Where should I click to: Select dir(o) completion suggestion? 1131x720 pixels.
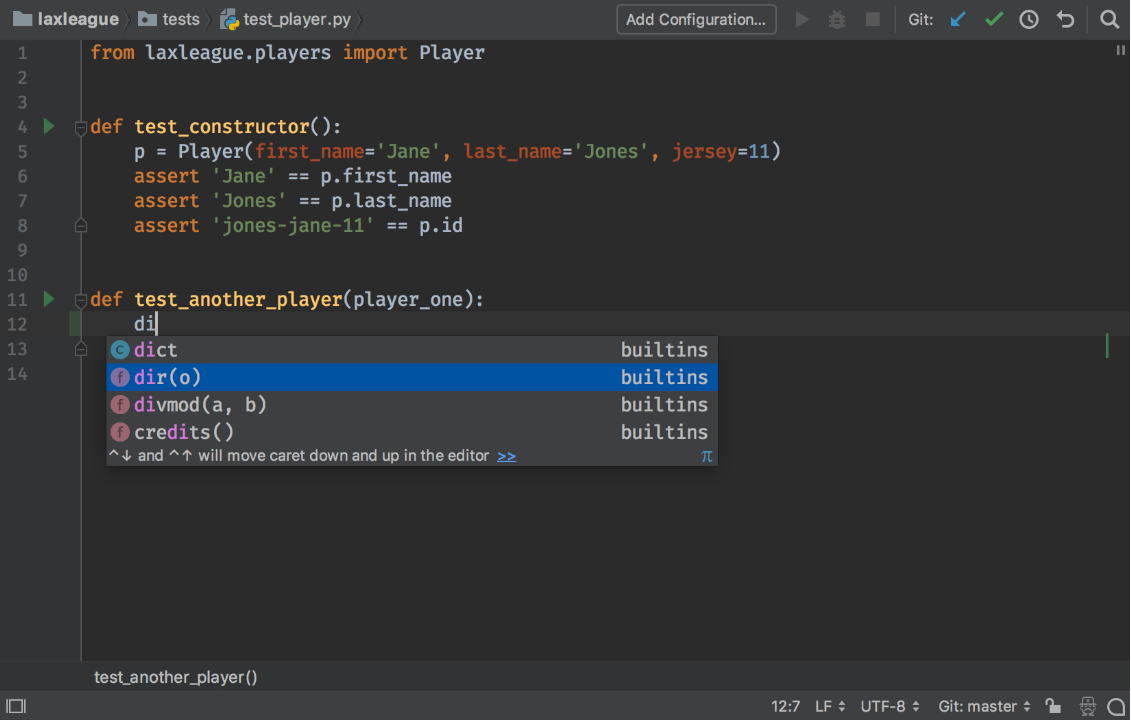(412, 377)
